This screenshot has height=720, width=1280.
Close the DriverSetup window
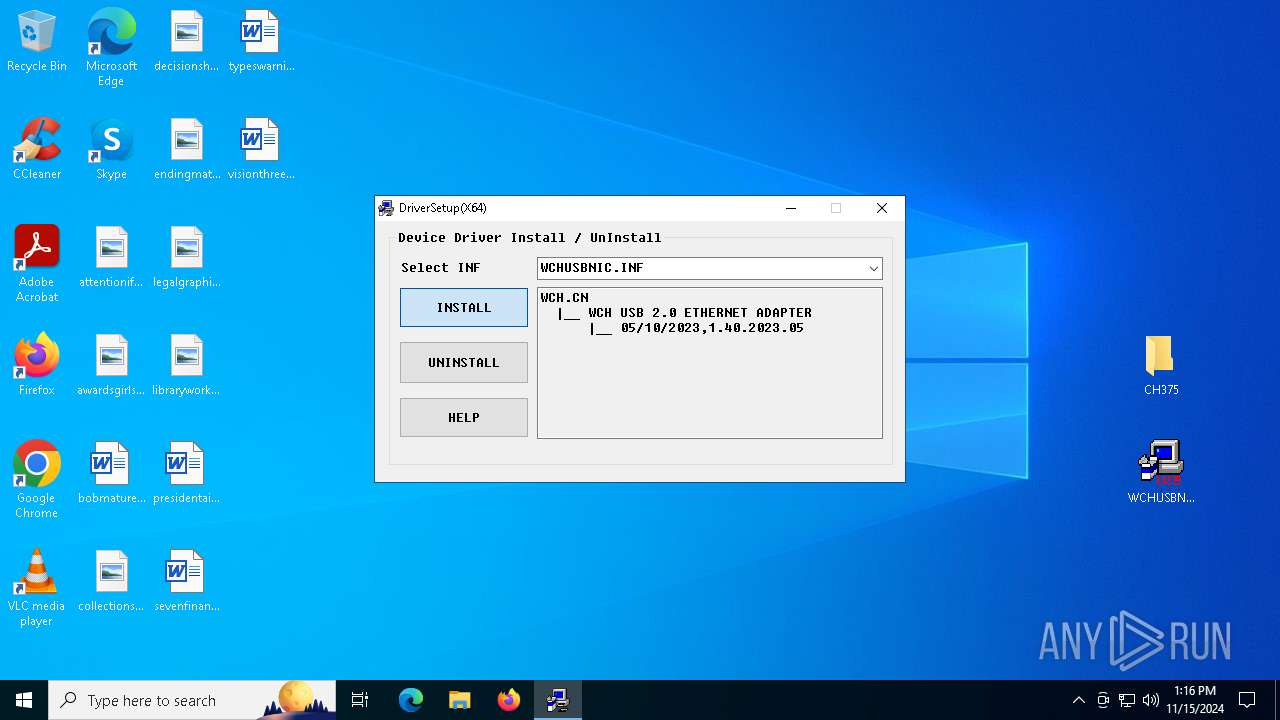pos(881,208)
